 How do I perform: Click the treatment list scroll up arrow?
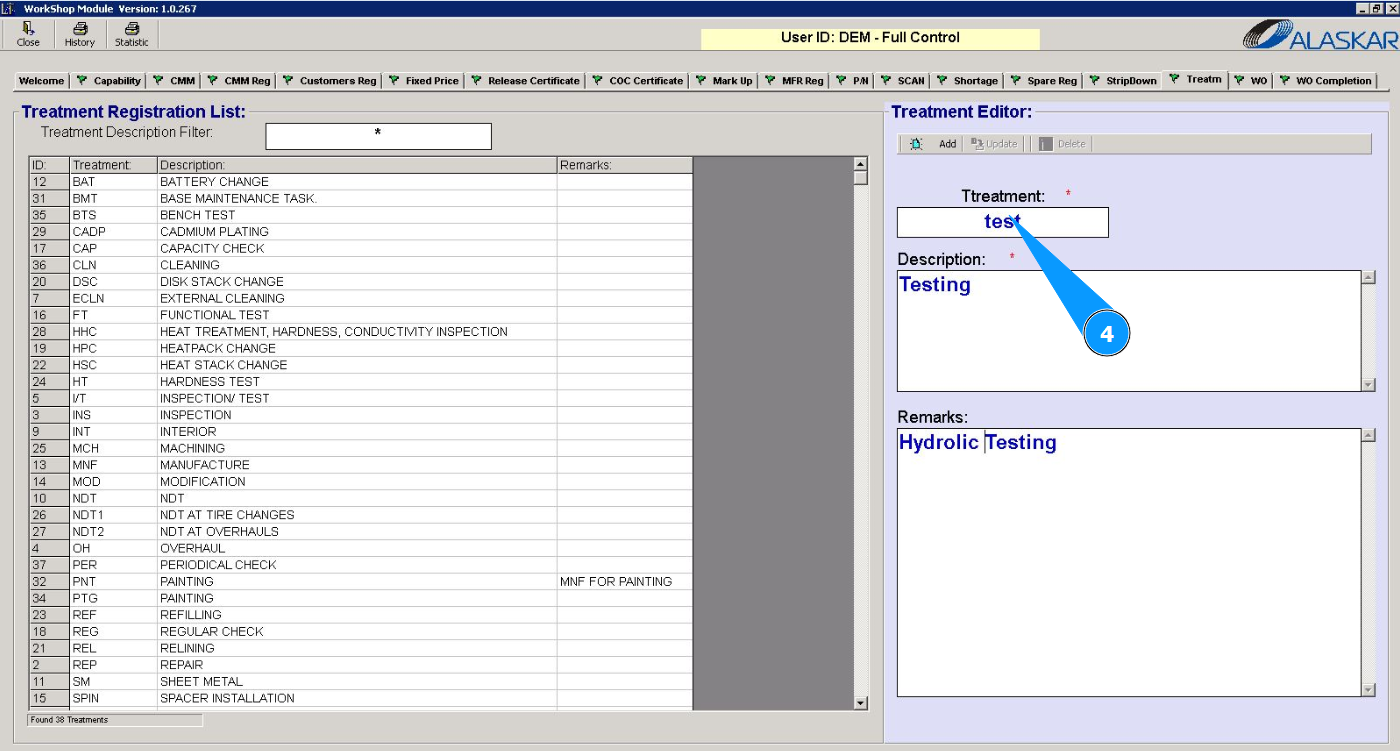tap(861, 164)
